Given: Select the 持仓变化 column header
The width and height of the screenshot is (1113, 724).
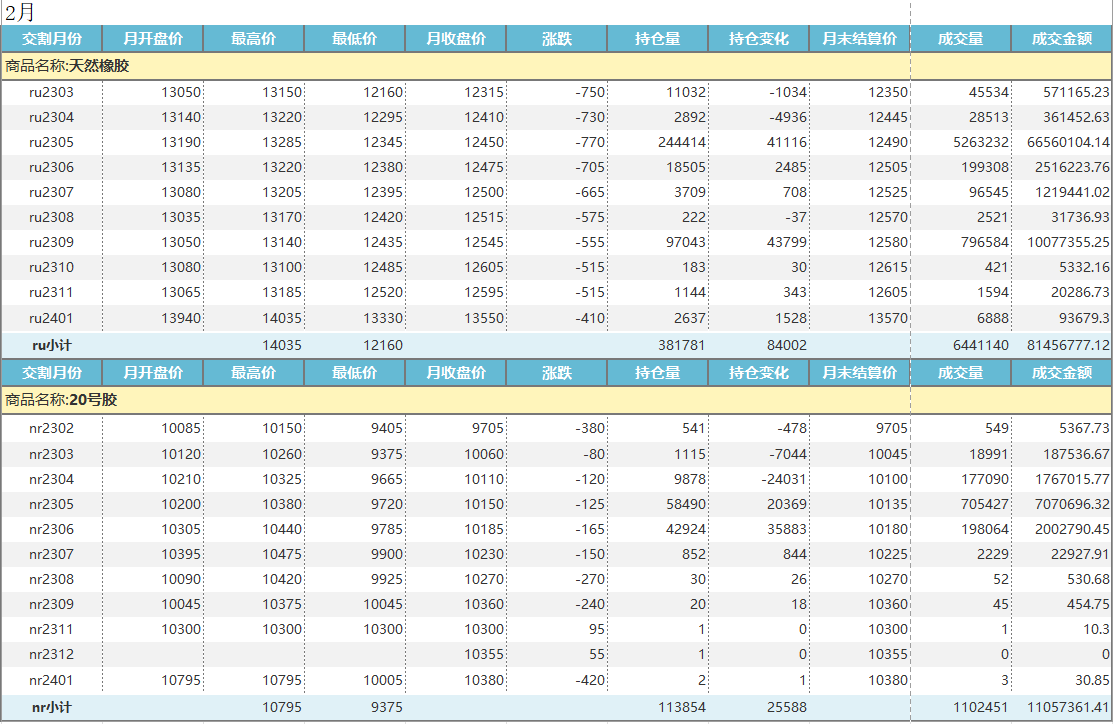Looking at the screenshot, I should coord(760,38).
